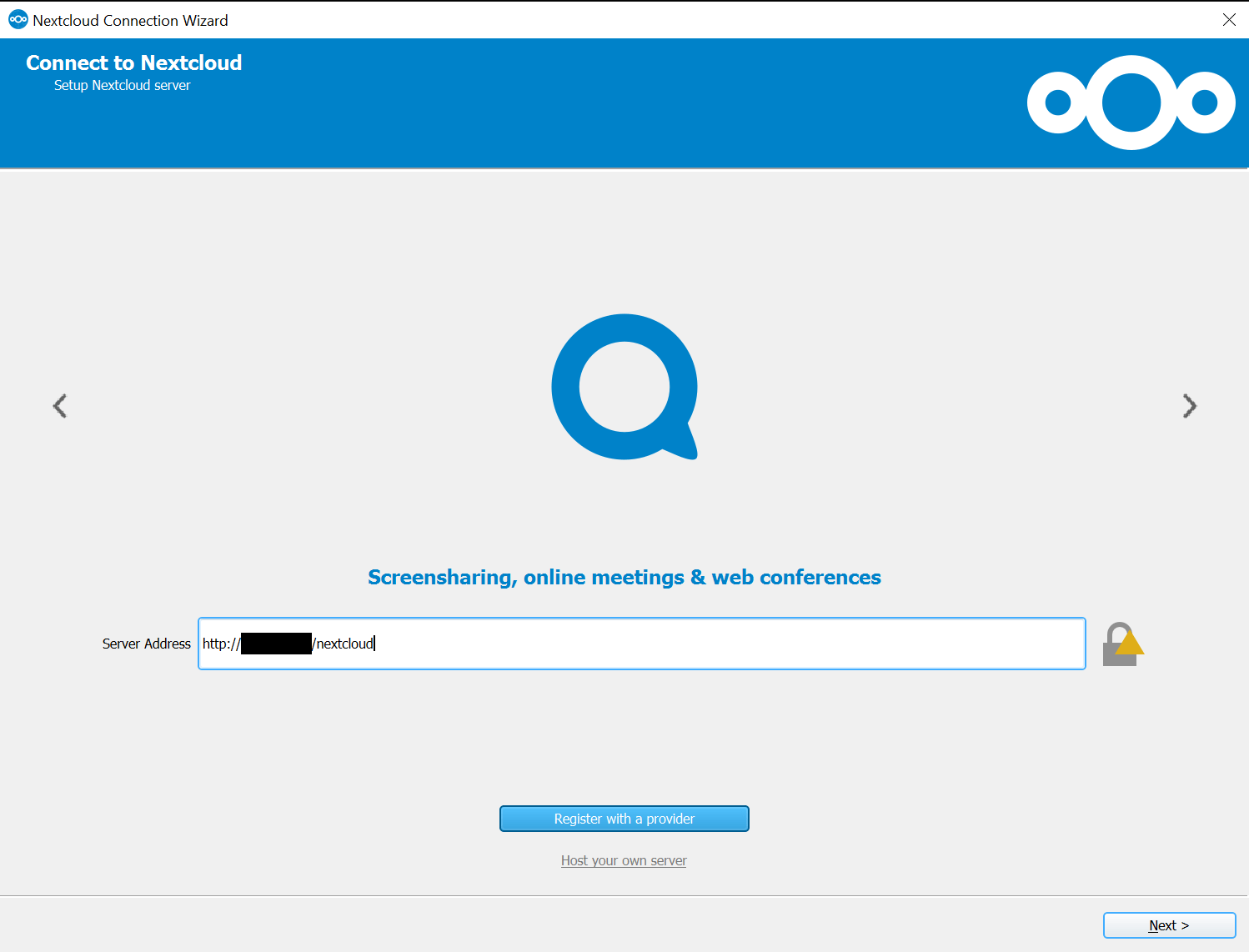Click the Nextcloud logo in blue header
Viewport: 1249px width, 952px height.
pyautogui.click(x=1131, y=103)
